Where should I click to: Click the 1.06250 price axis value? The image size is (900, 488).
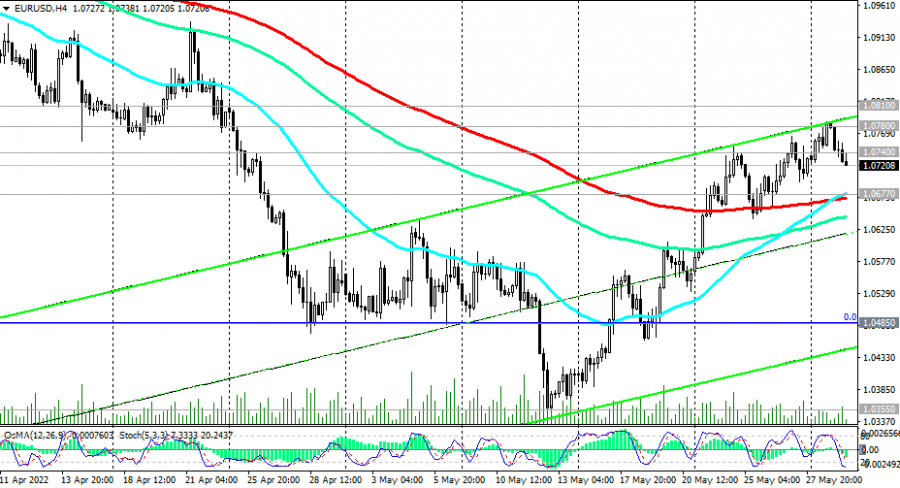click(879, 230)
